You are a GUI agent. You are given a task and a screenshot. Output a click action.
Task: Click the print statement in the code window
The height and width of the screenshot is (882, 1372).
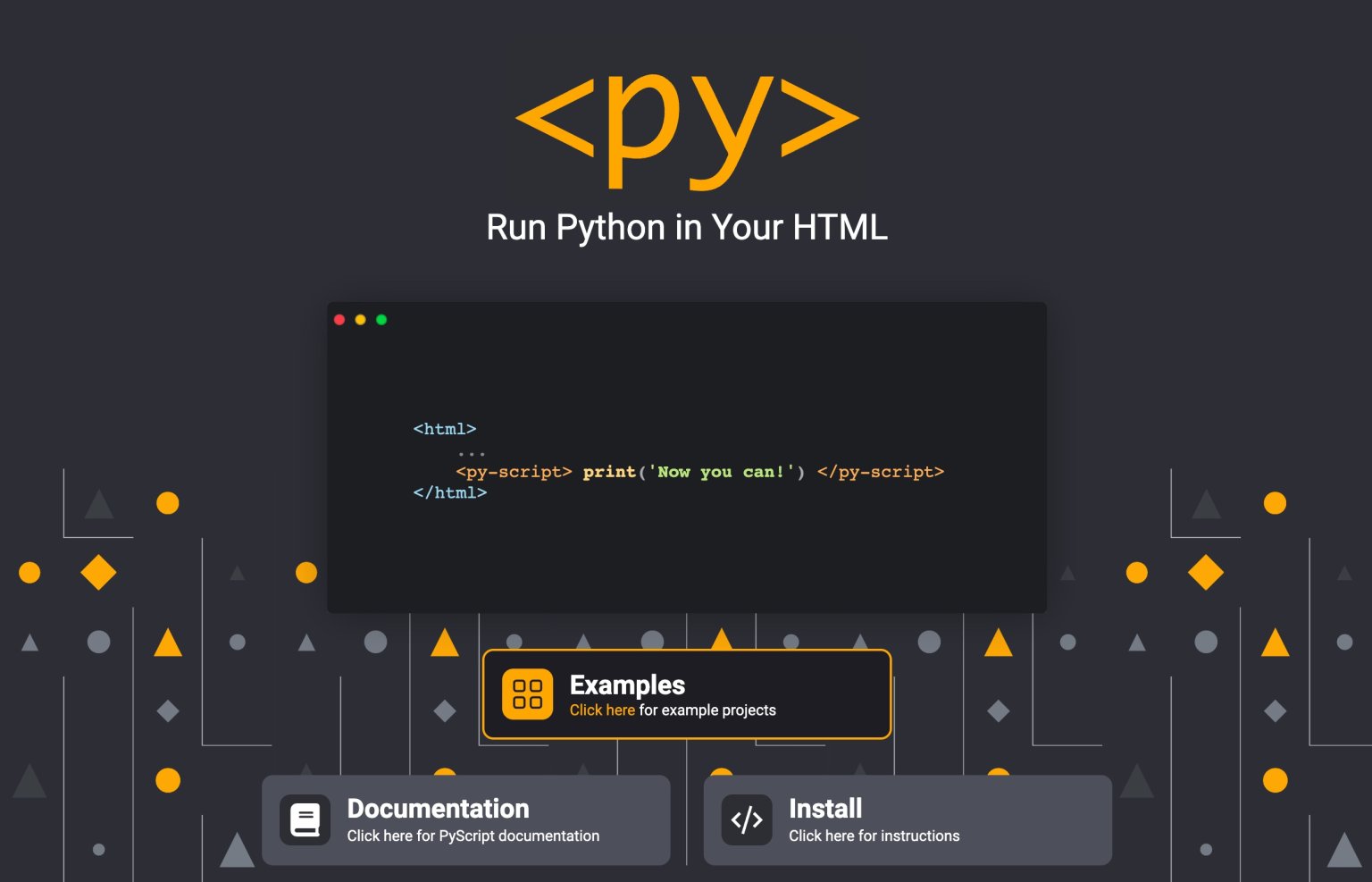[610, 472]
